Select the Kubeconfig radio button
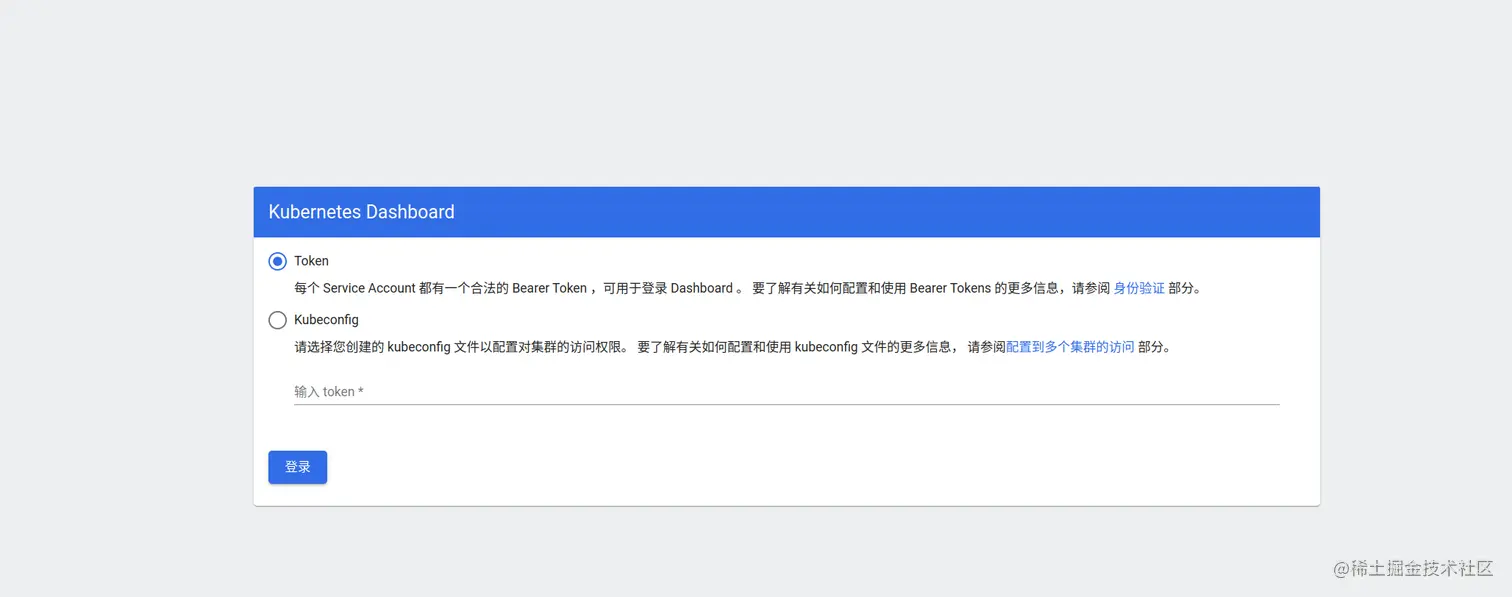 (278, 320)
